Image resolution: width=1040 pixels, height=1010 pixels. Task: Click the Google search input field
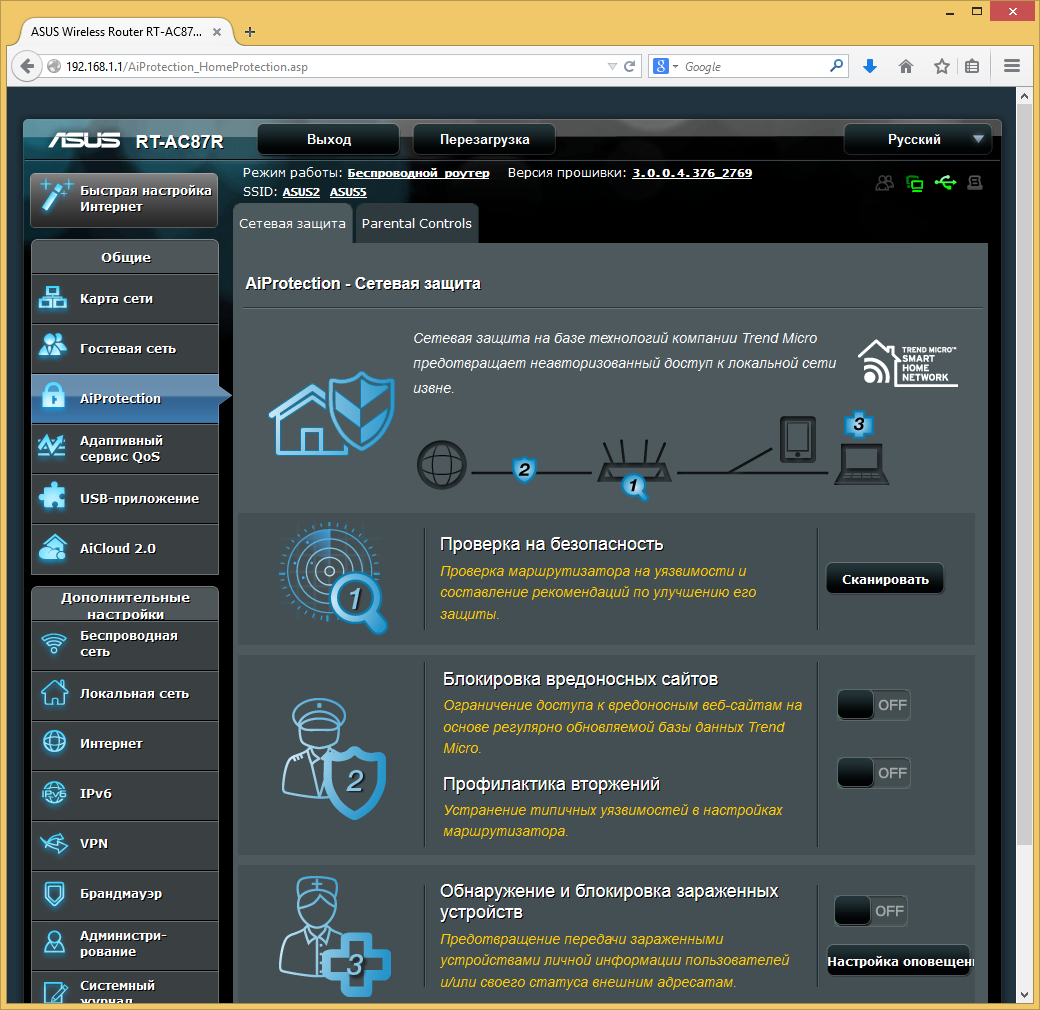click(x=754, y=66)
